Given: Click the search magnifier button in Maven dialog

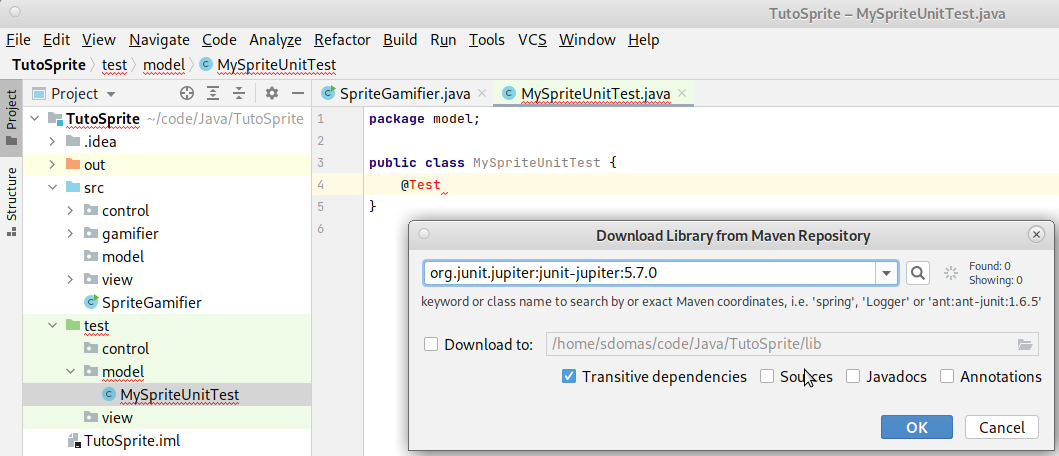Looking at the screenshot, I should (917, 272).
